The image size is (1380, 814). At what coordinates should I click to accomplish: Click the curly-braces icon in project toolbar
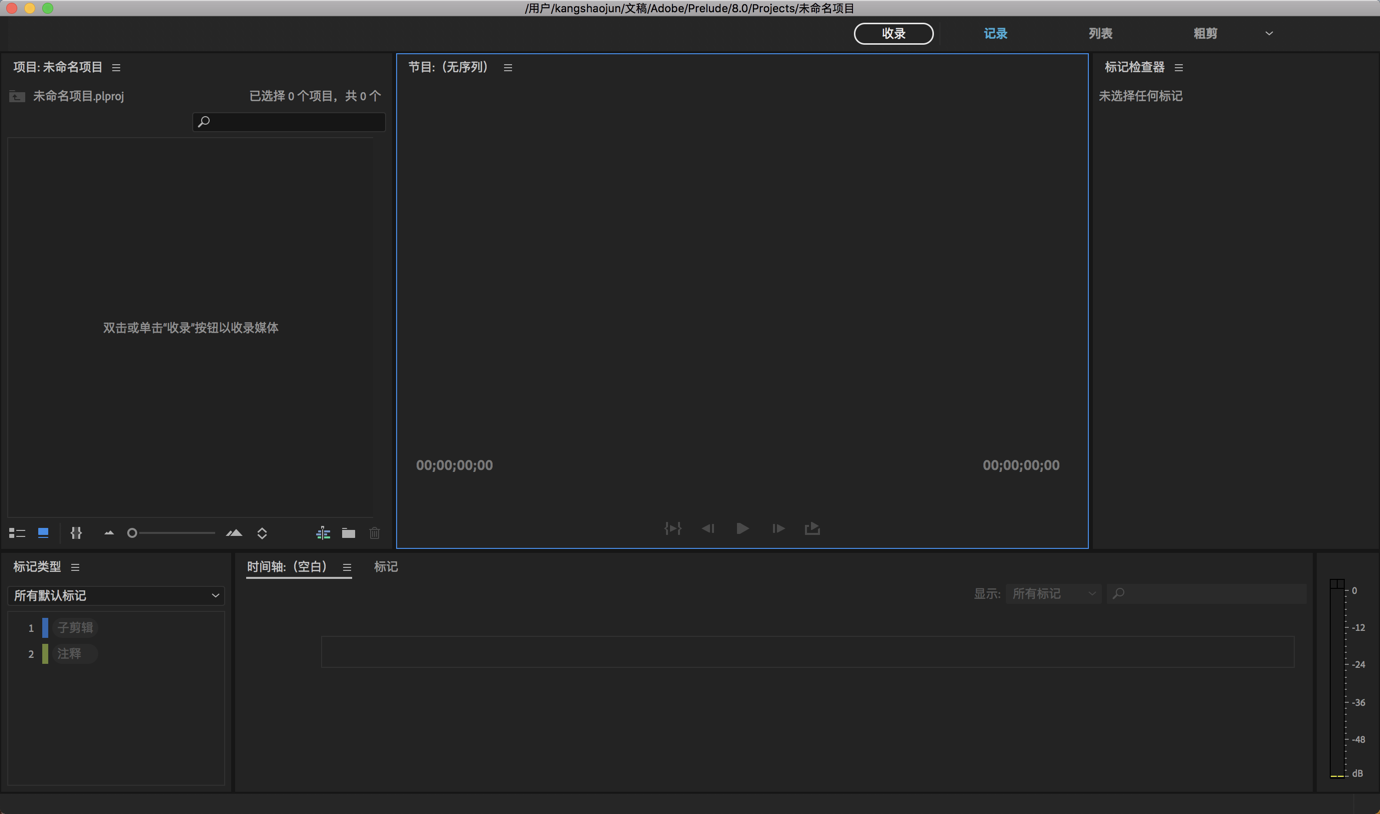(76, 533)
